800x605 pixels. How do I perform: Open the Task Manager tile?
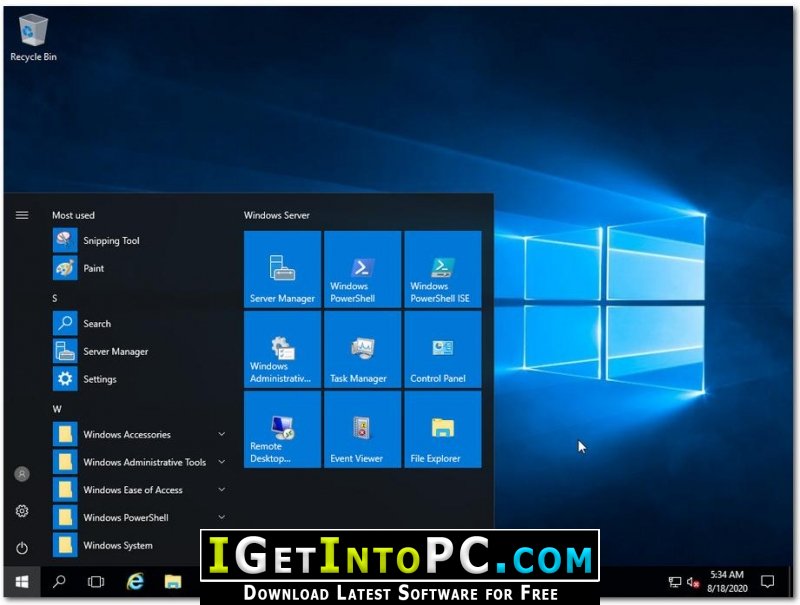coord(362,349)
